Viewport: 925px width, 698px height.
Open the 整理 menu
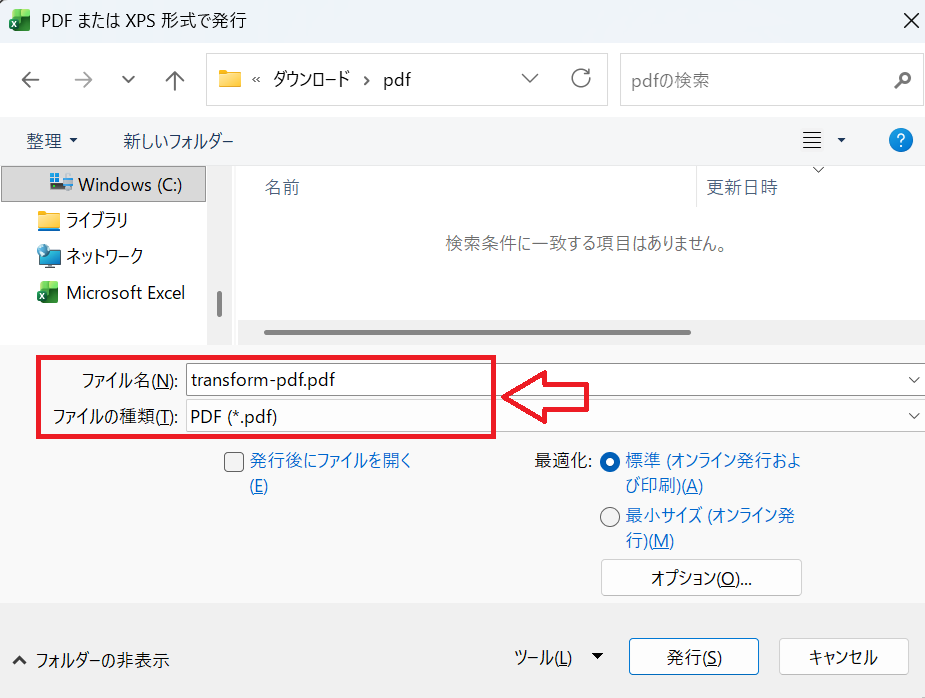pos(52,141)
